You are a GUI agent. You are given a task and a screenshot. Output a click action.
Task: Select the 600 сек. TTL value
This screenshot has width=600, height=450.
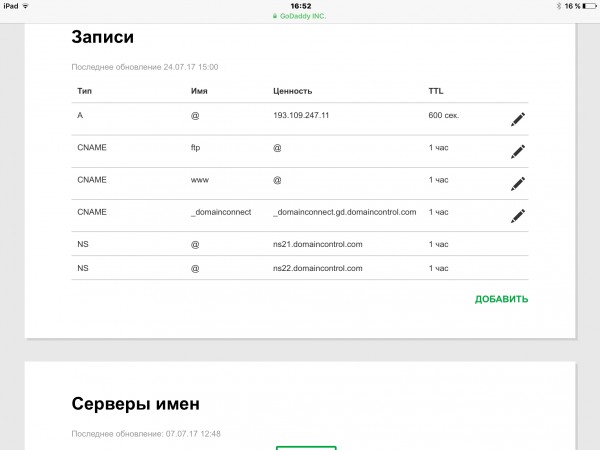pos(443,115)
